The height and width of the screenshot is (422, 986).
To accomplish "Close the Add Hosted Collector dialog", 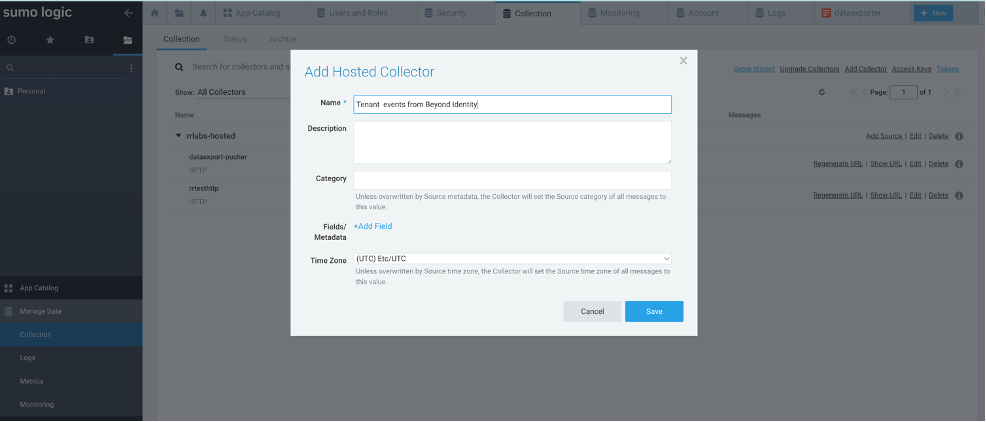I will (x=683, y=61).
